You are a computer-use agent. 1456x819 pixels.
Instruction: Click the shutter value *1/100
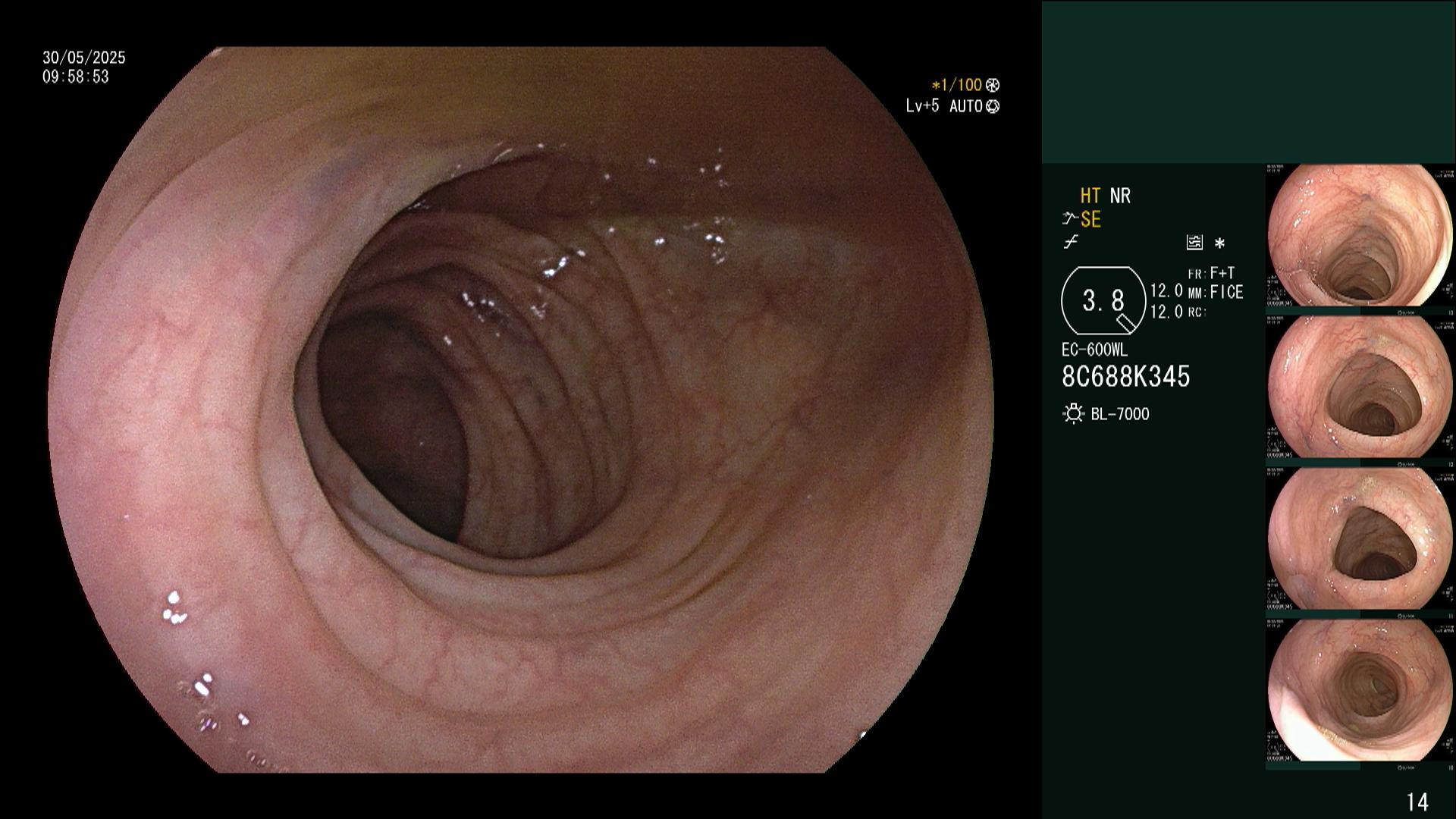click(957, 85)
